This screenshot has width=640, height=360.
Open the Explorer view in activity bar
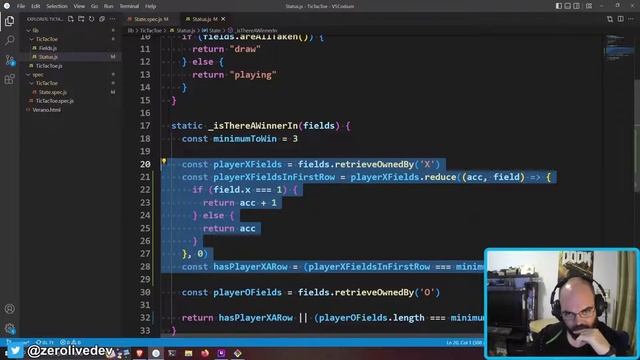pyautogui.click(x=9, y=21)
